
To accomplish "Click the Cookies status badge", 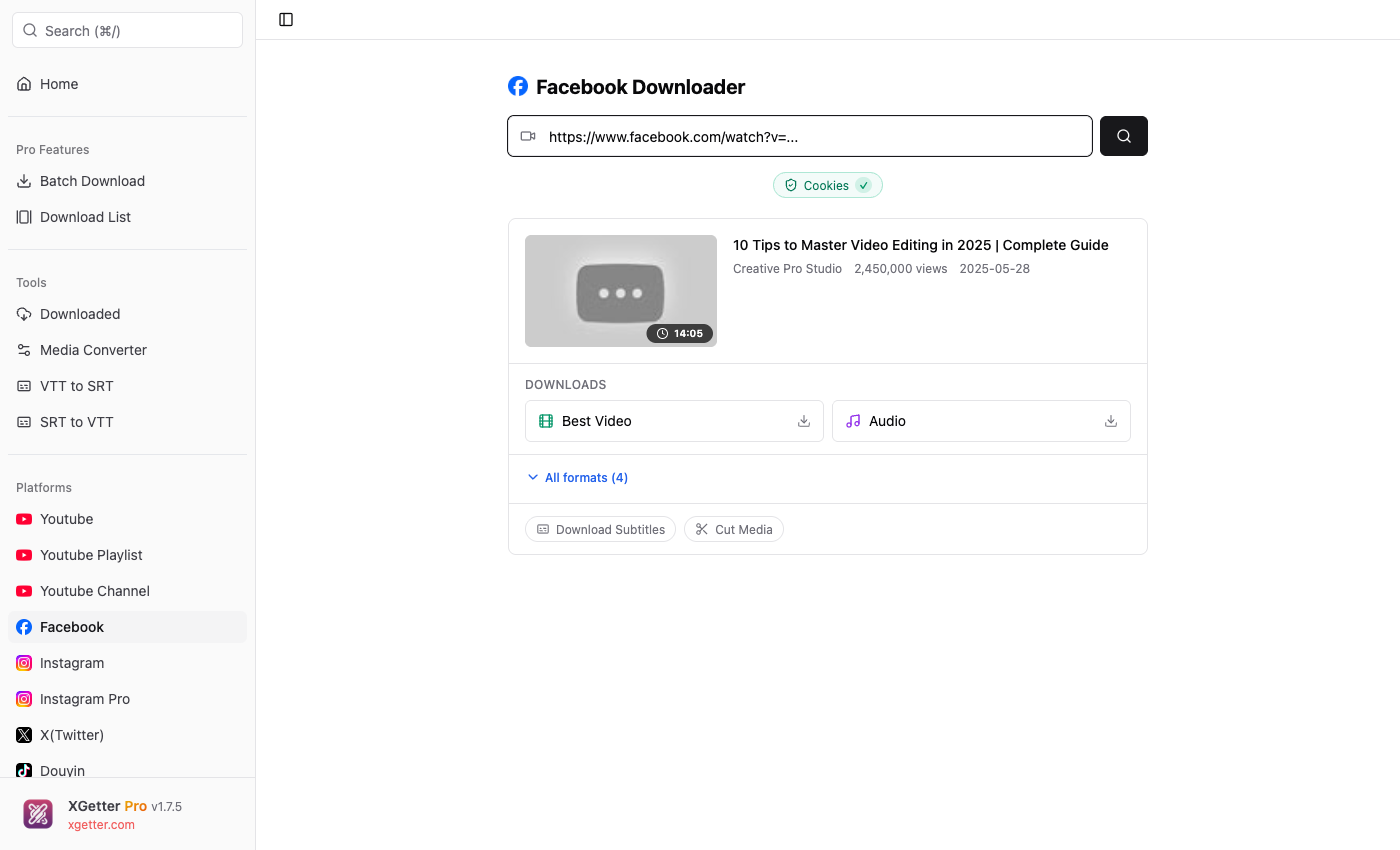I will coord(828,185).
